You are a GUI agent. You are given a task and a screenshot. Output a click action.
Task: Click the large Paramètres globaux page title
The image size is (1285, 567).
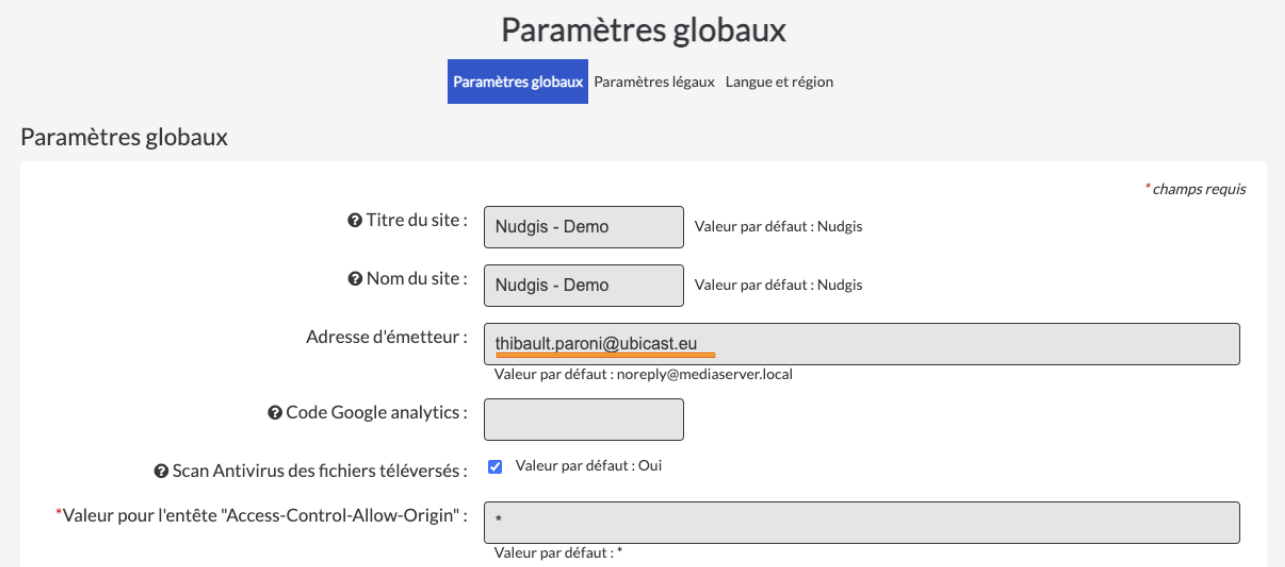[644, 31]
